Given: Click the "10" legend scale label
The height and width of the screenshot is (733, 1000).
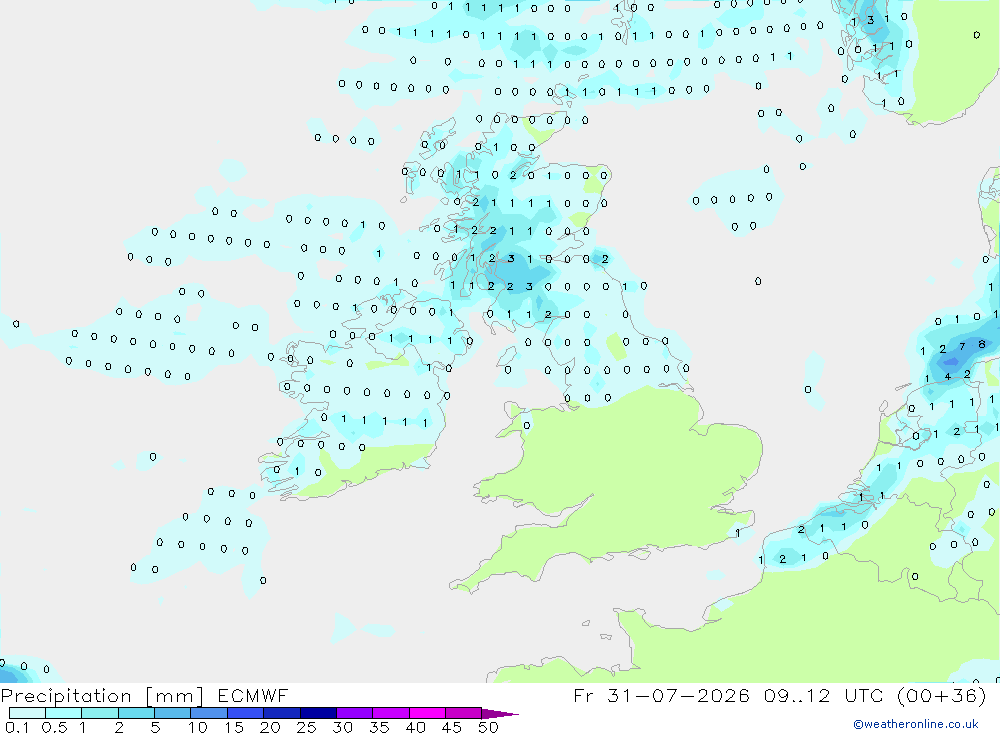Looking at the screenshot, I should tap(198, 727).
